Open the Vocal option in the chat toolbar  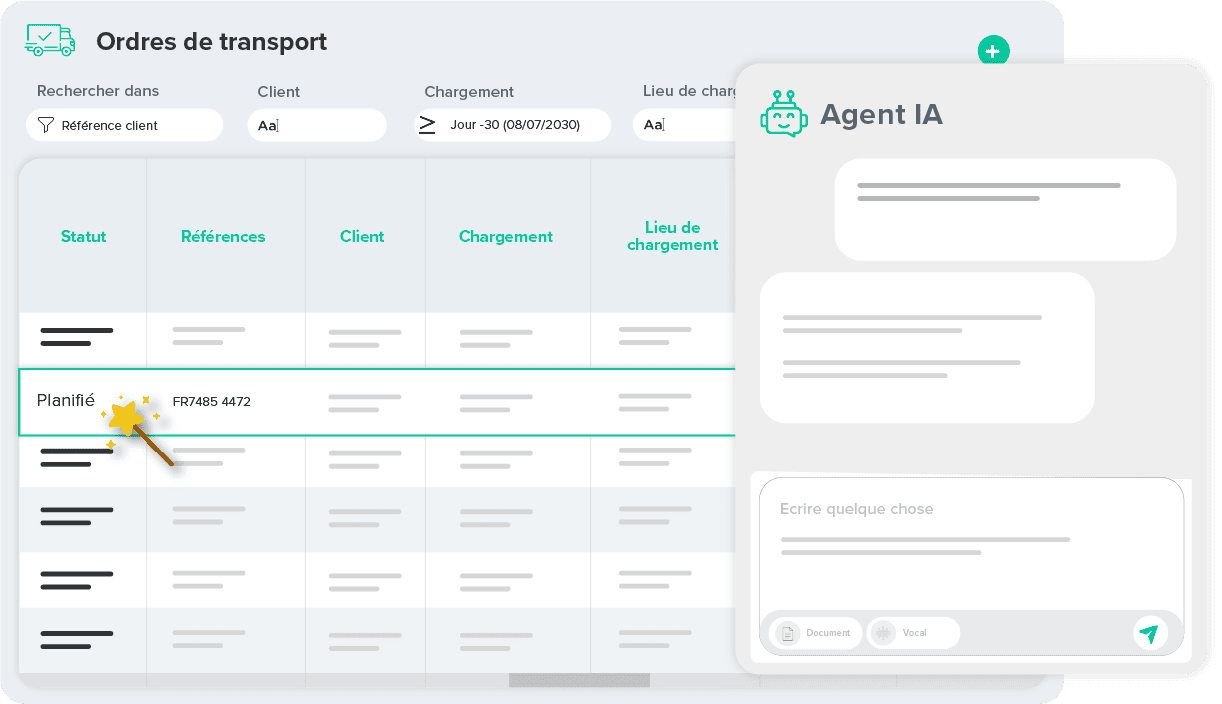[x=912, y=633]
